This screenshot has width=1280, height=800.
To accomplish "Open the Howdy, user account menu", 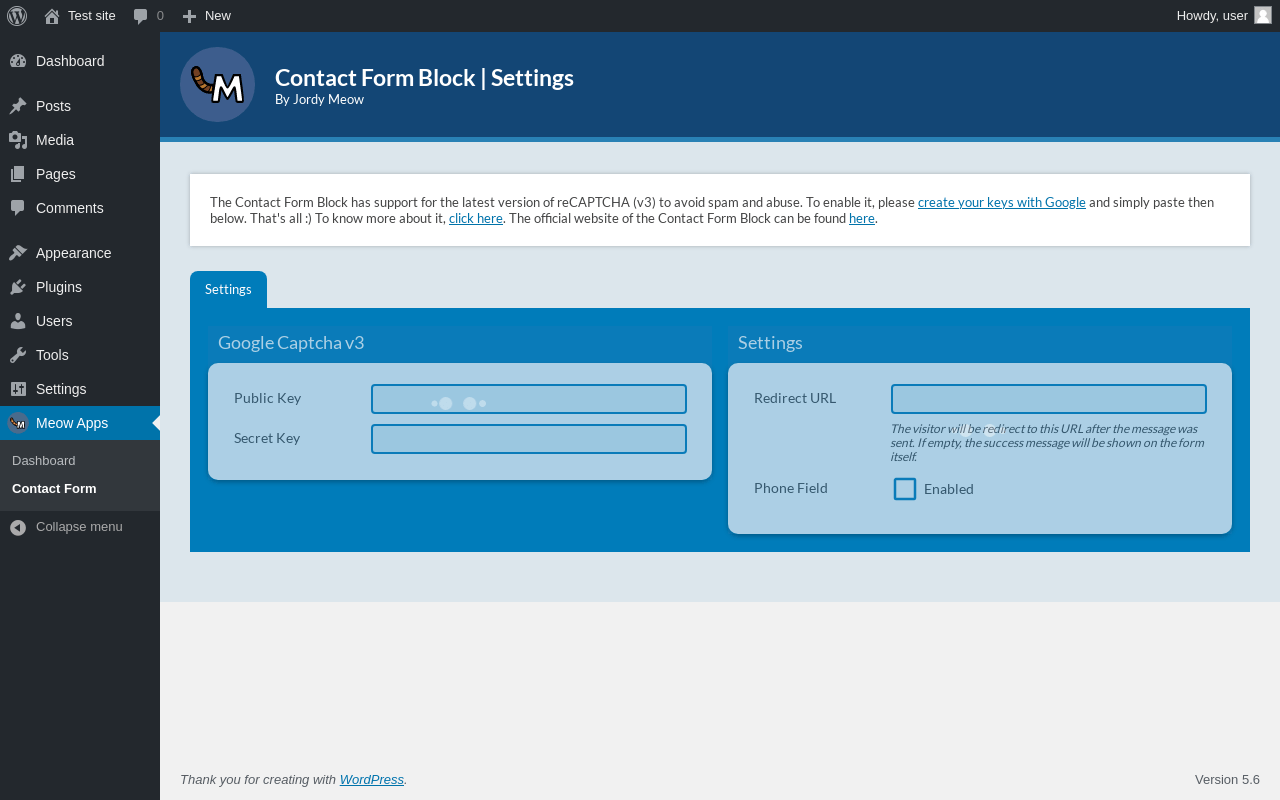I will [x=1212, y=16].
